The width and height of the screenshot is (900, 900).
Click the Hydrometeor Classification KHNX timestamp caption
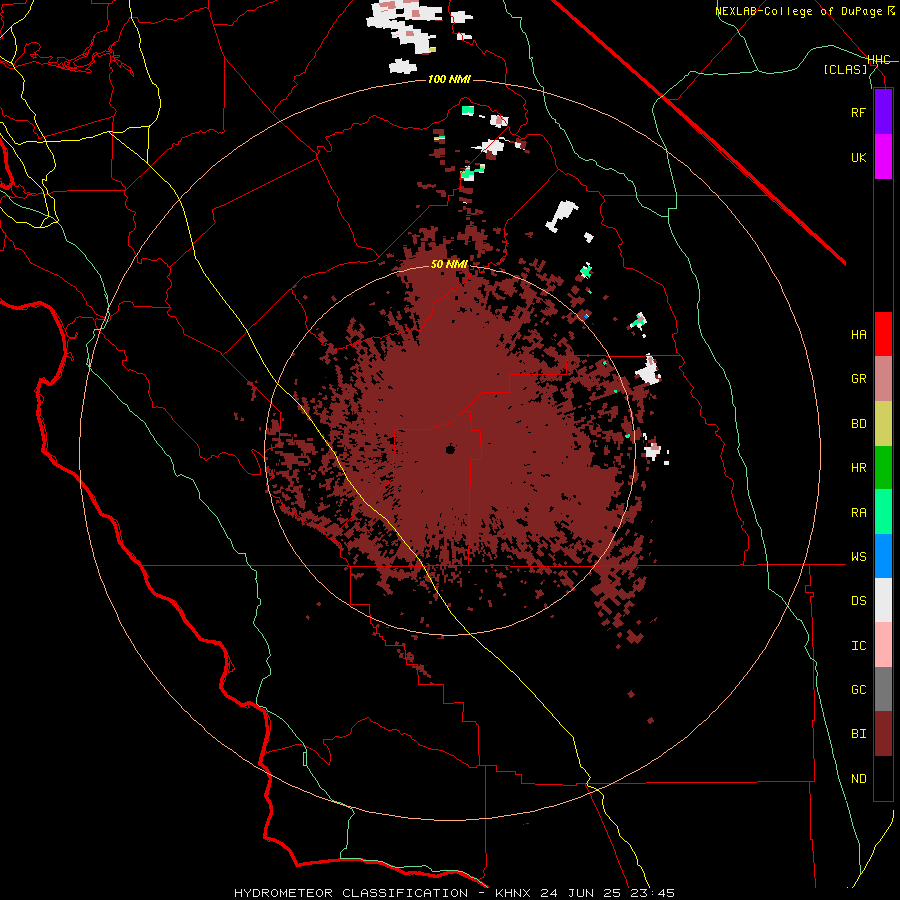454,893
